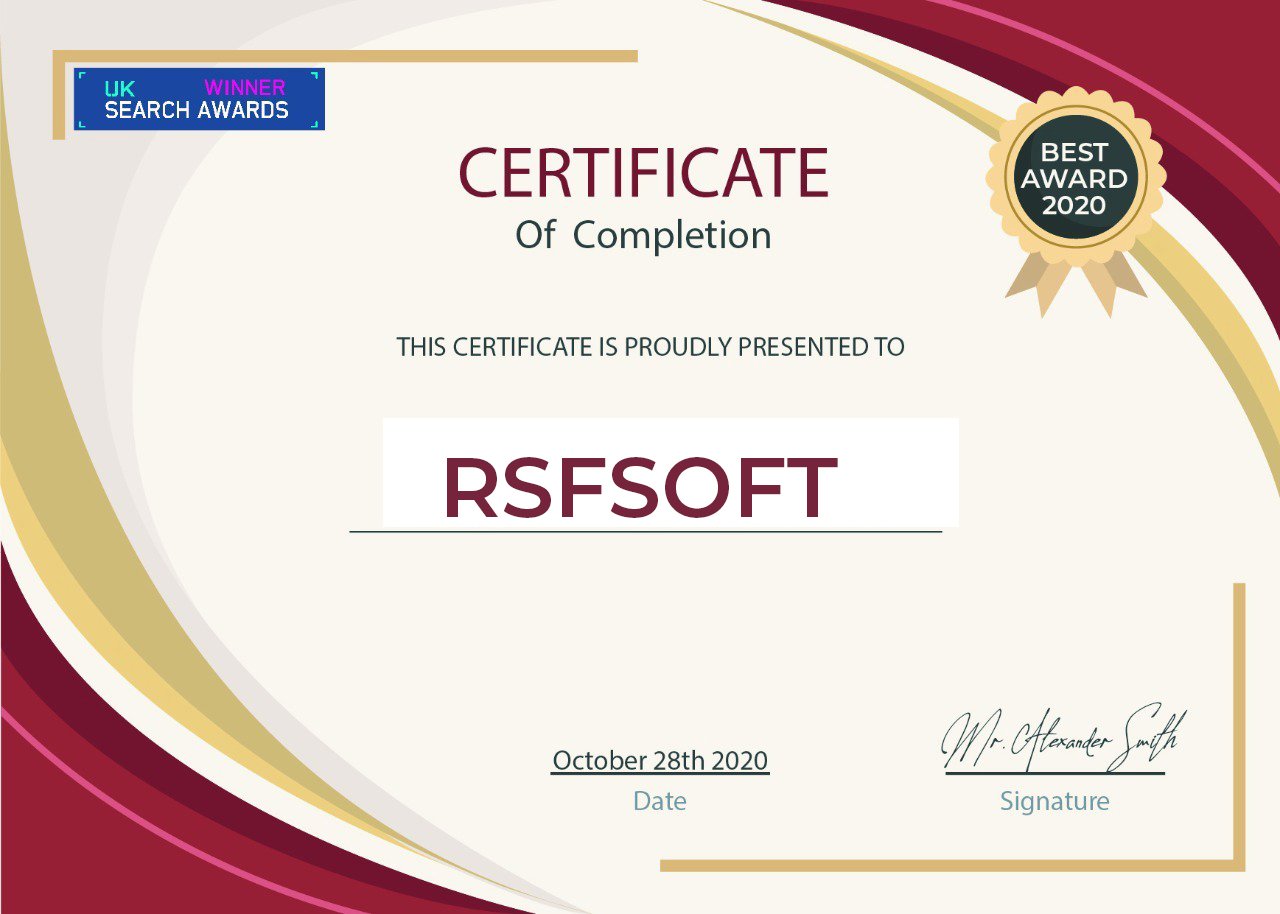Click the October 28th 2020 date
This screenshot has width=1280, height=914.
(660, 760)
